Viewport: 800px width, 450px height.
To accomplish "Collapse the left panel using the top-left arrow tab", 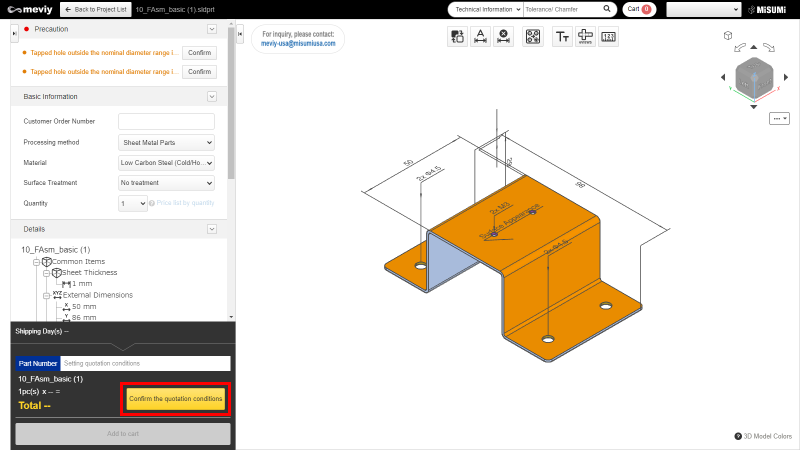I will (14, 34).
